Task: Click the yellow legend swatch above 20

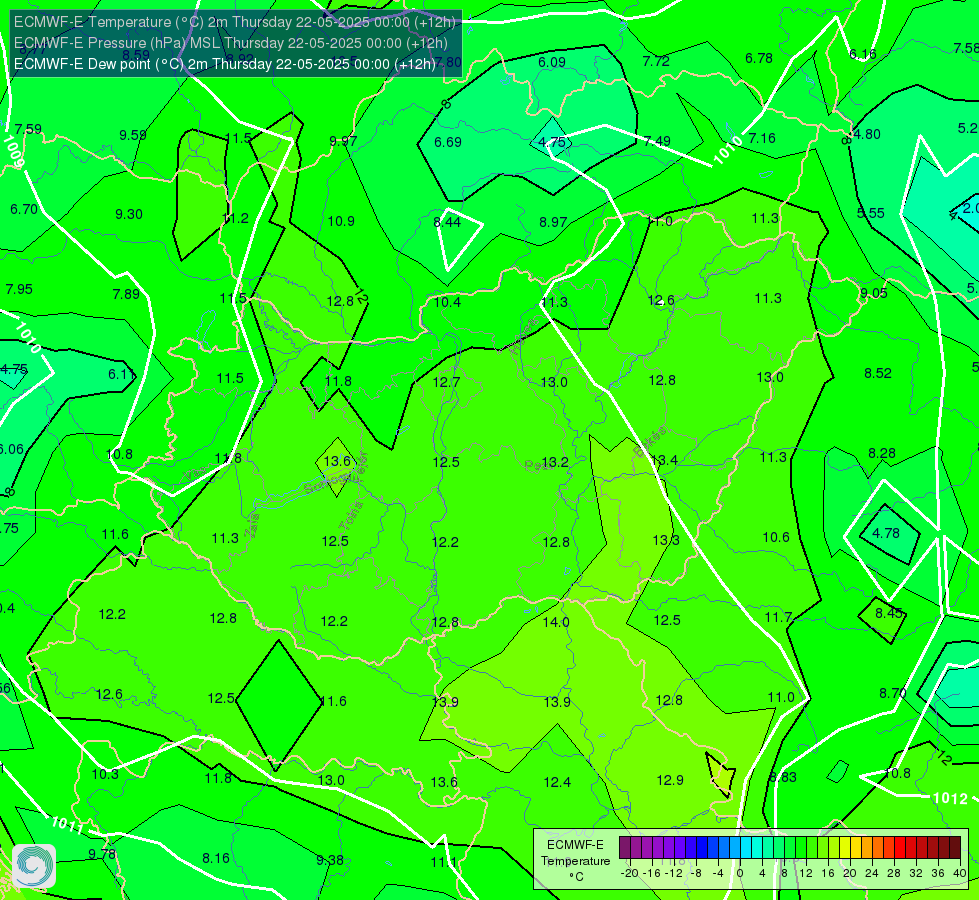Action: pyautogui.click(x=845, y=848)
